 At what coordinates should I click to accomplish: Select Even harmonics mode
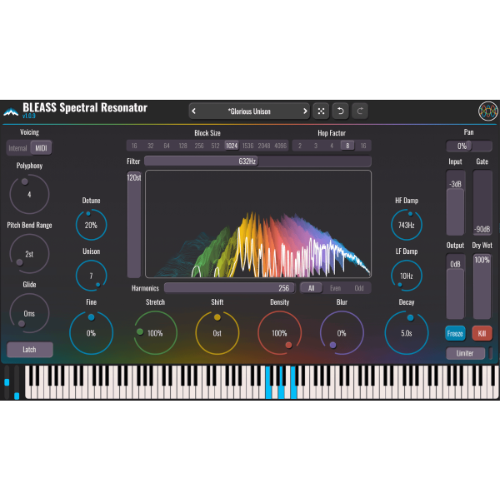335,288
